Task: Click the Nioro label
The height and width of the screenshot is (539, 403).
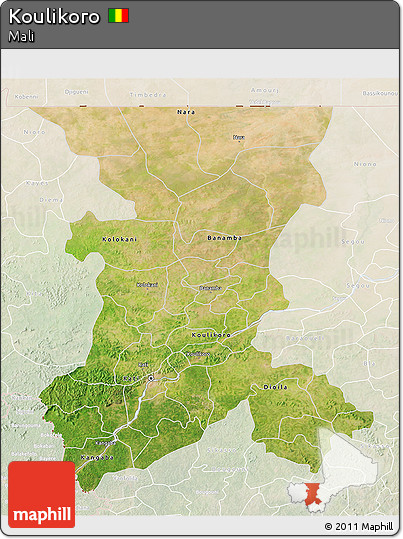Action: pos(34,132)
